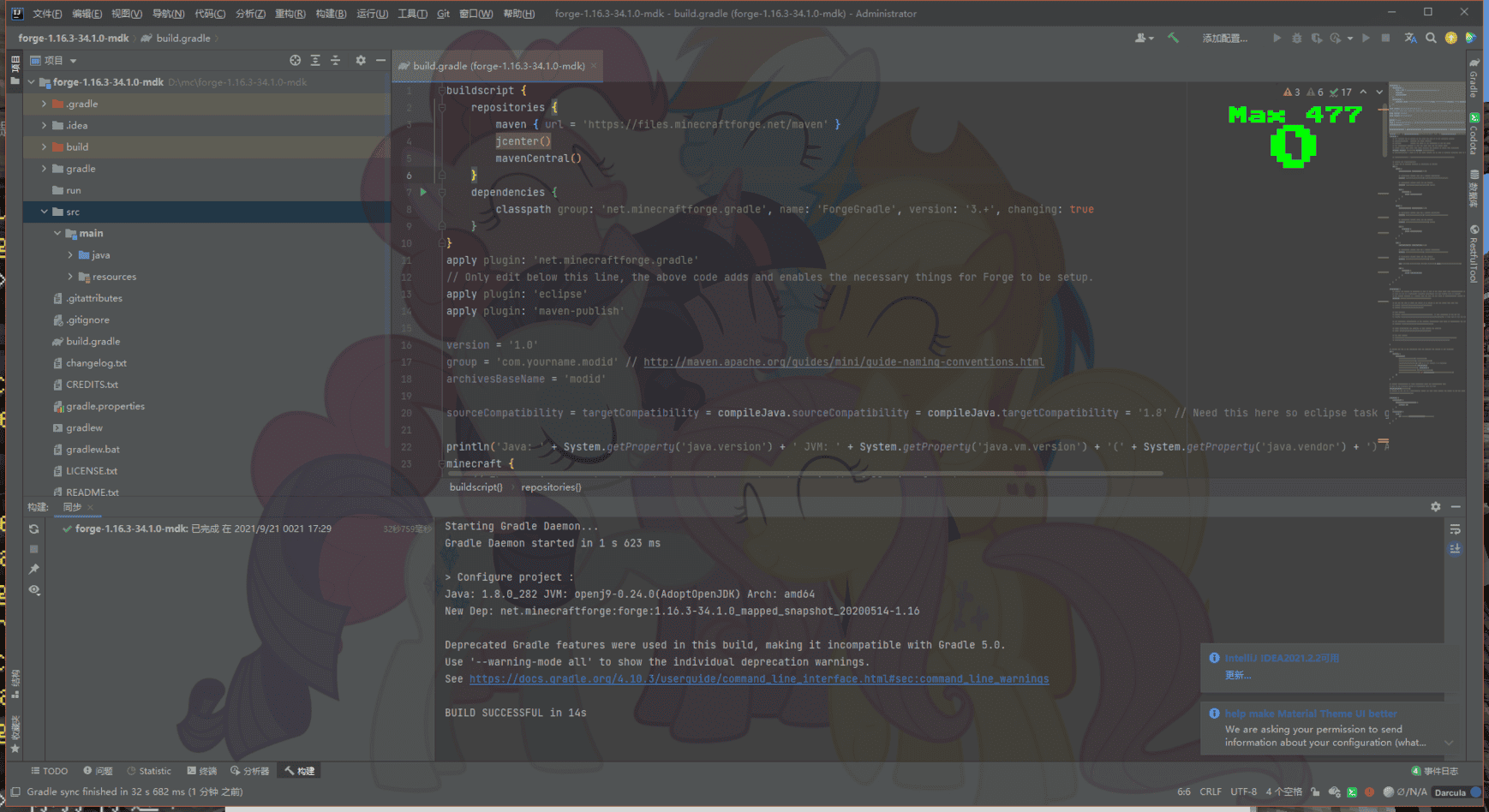
Task: Click the green Build project hammer icon
Action: [x=1173, y=38]
